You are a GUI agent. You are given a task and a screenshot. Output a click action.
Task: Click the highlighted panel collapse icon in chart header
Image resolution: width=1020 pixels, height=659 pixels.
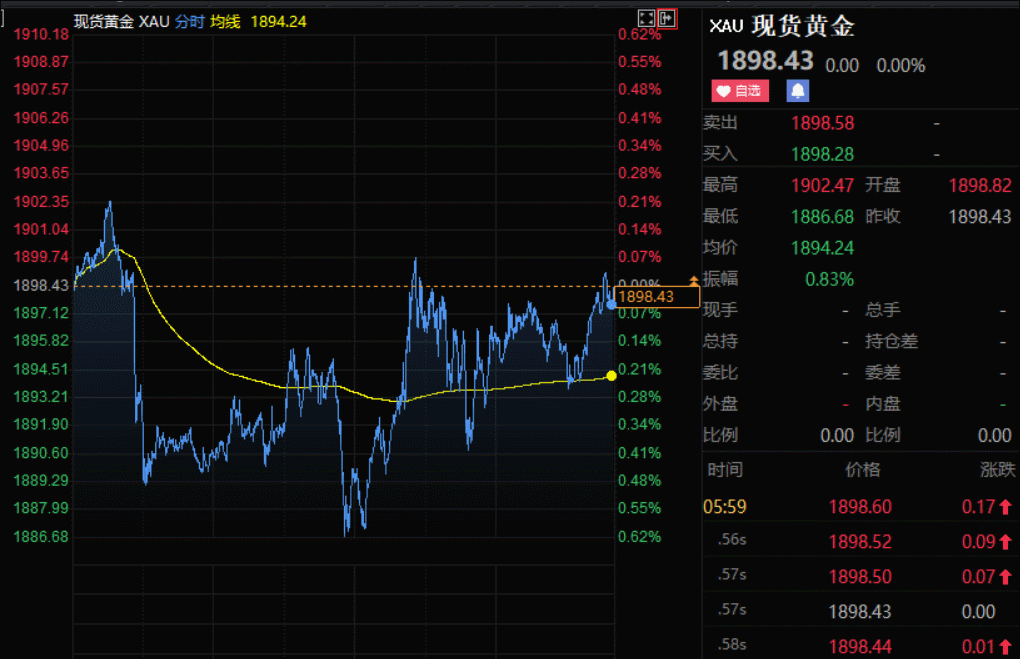point(666,18)
